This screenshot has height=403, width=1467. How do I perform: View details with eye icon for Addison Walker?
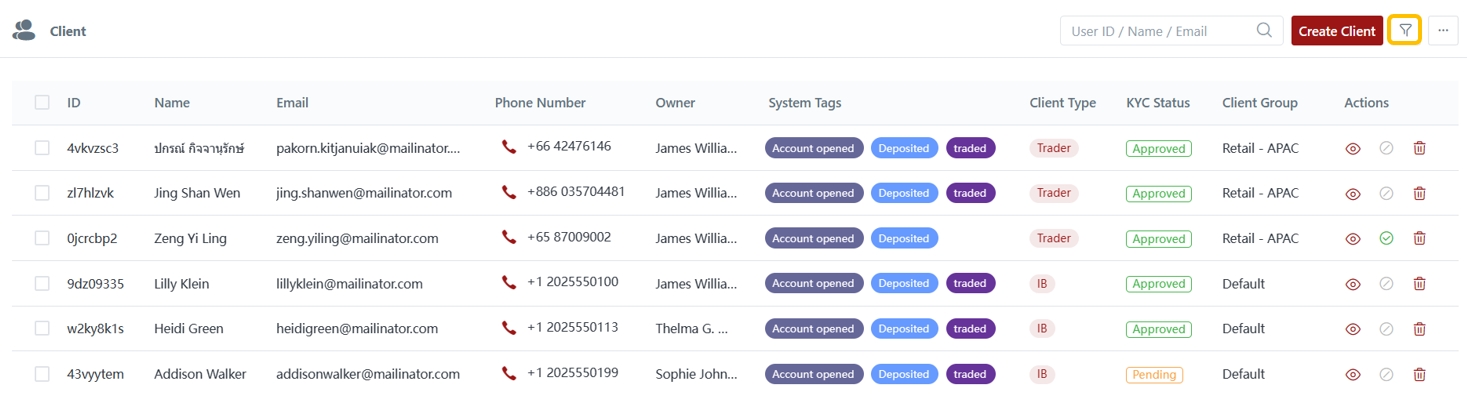[1353, 375]
